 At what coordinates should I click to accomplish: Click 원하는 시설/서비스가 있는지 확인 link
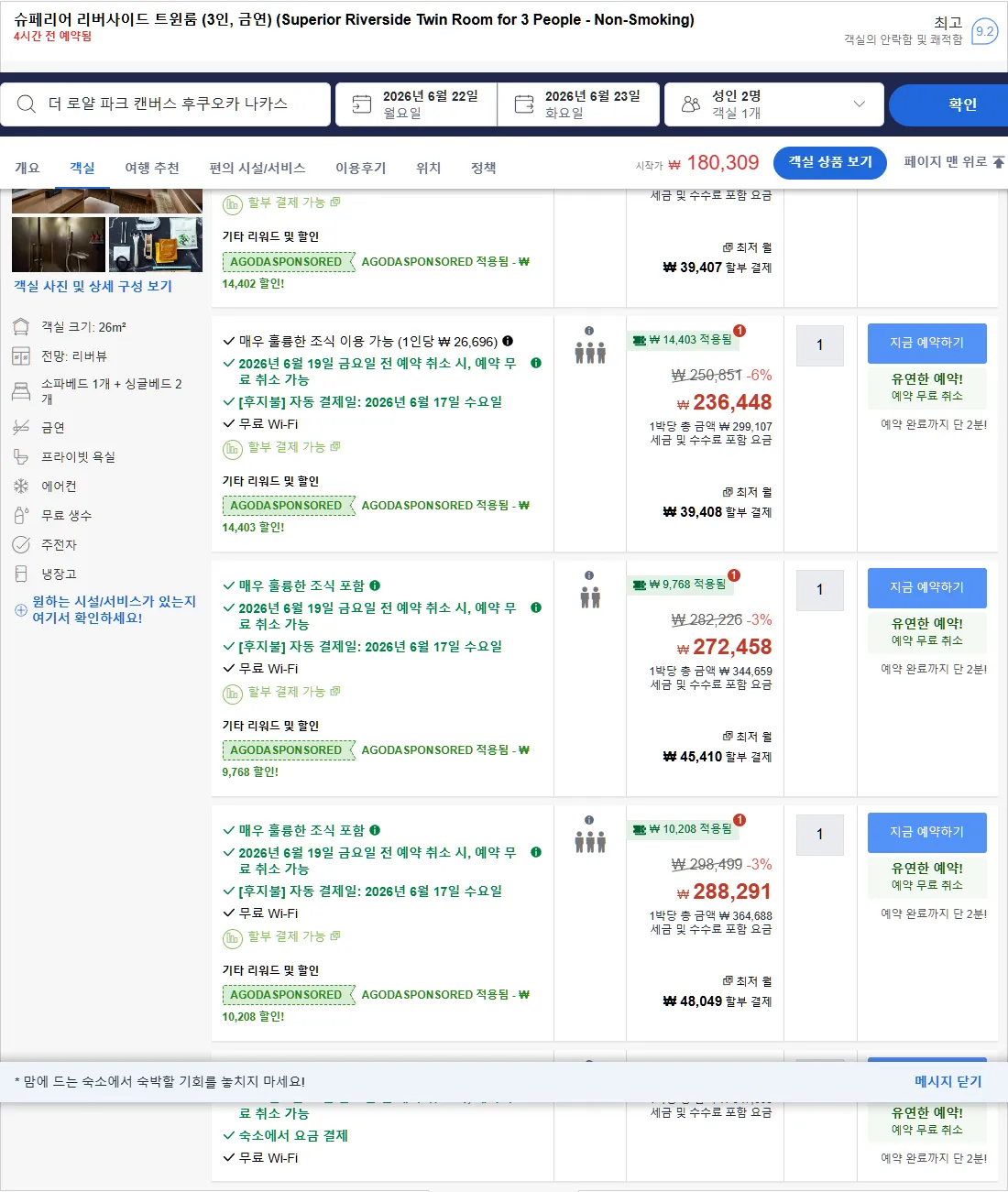click(x=115, y=610)
